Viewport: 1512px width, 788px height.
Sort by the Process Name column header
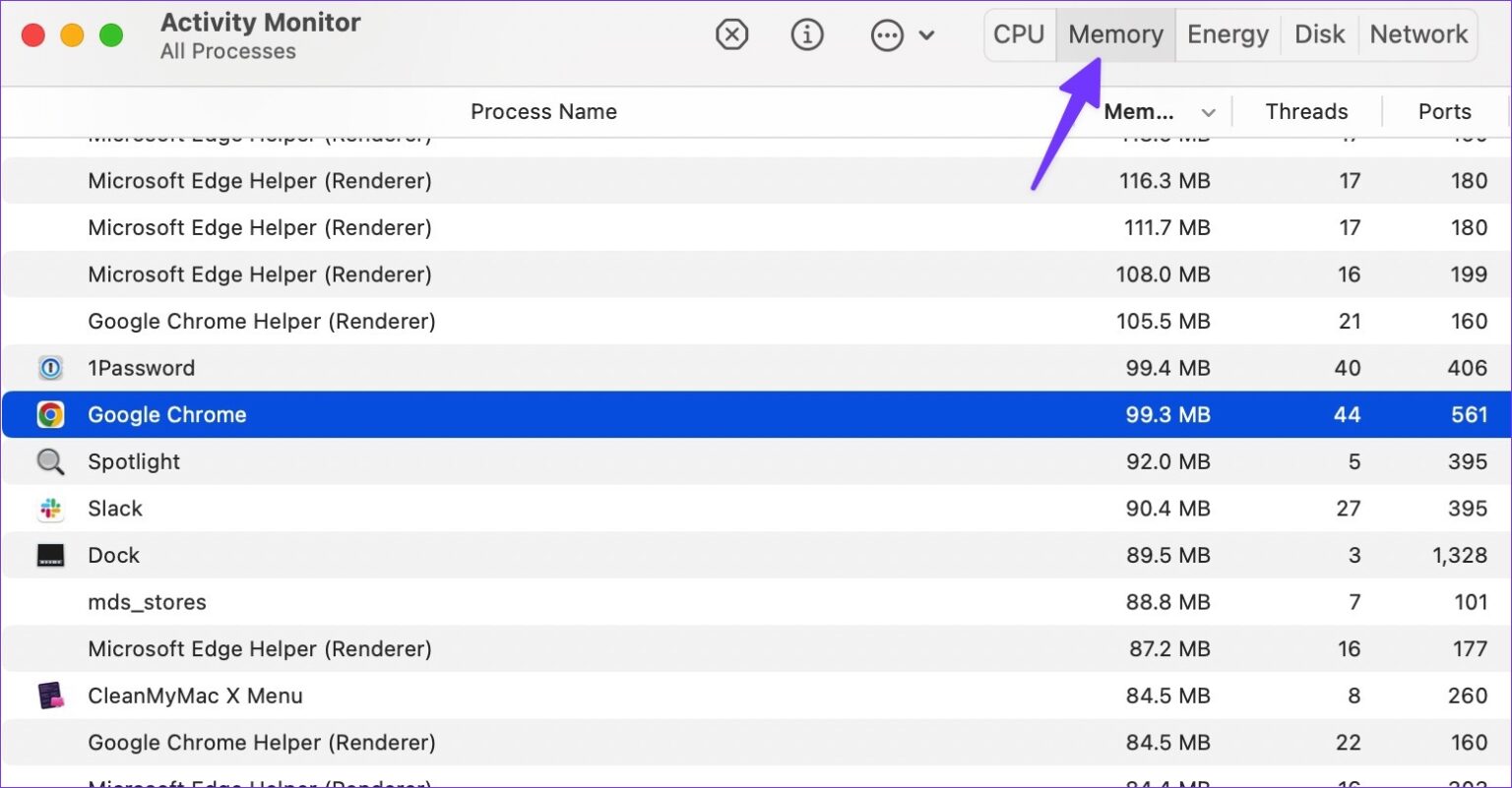click(x=543, y=112)
